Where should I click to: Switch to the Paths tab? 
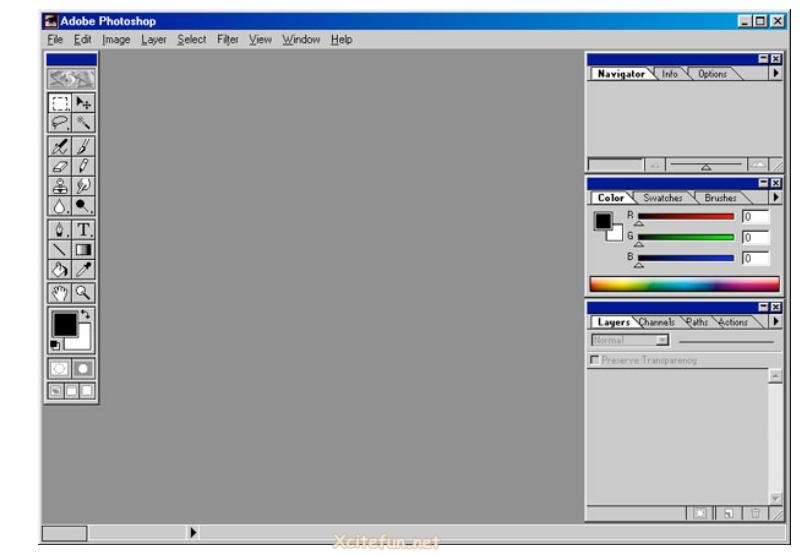pyautogui.click(x=697, y=322)
